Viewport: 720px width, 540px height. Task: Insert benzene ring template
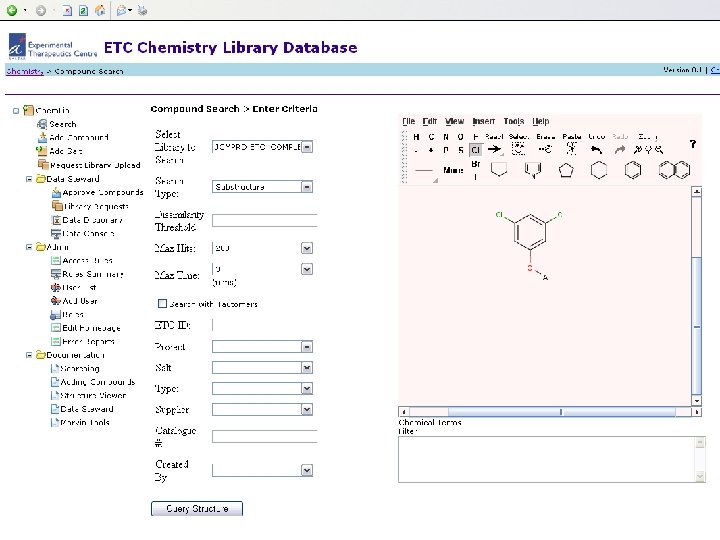[x=633, y=170]
